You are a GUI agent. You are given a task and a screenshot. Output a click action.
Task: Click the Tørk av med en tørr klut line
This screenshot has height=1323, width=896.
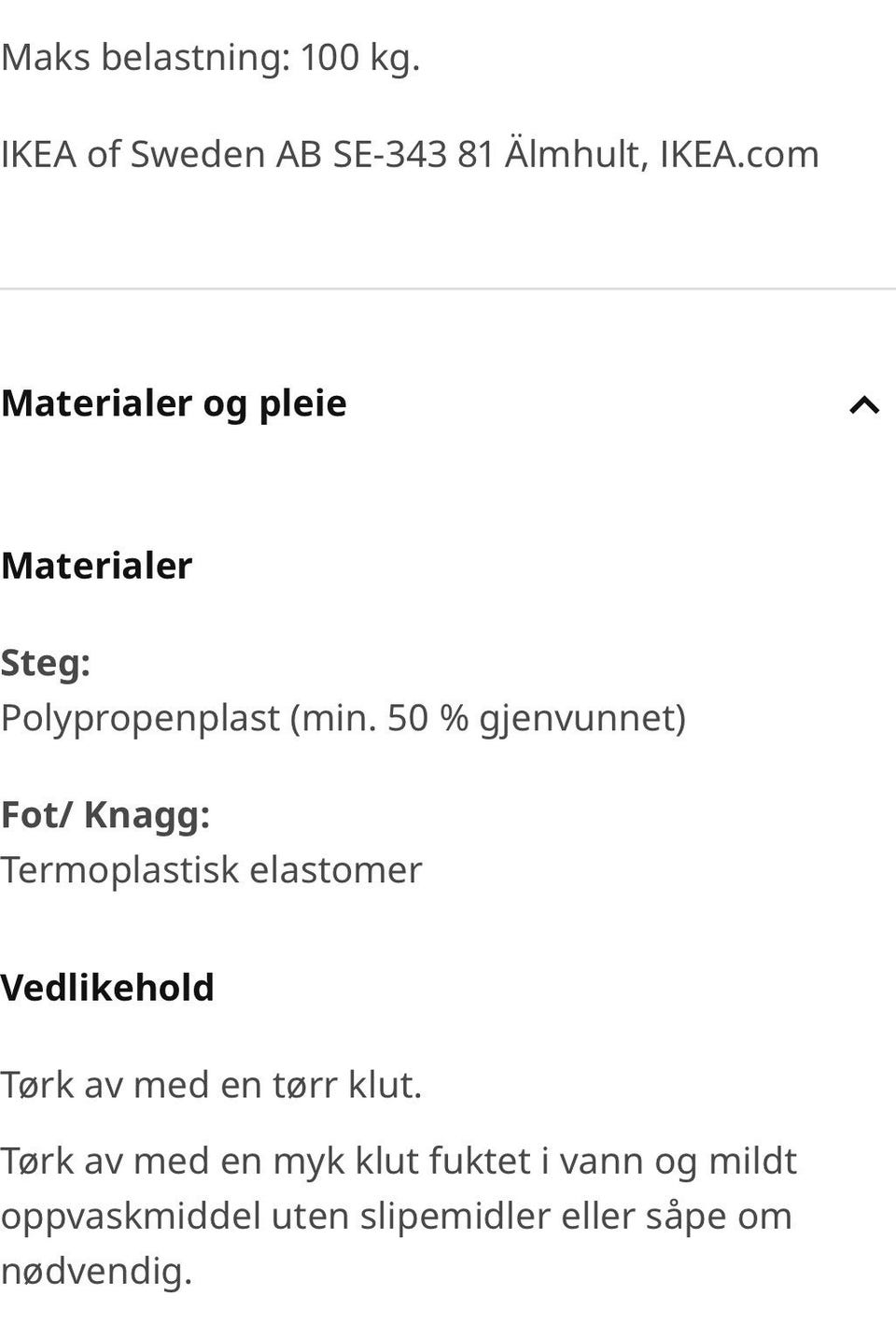coord(211,1085)
